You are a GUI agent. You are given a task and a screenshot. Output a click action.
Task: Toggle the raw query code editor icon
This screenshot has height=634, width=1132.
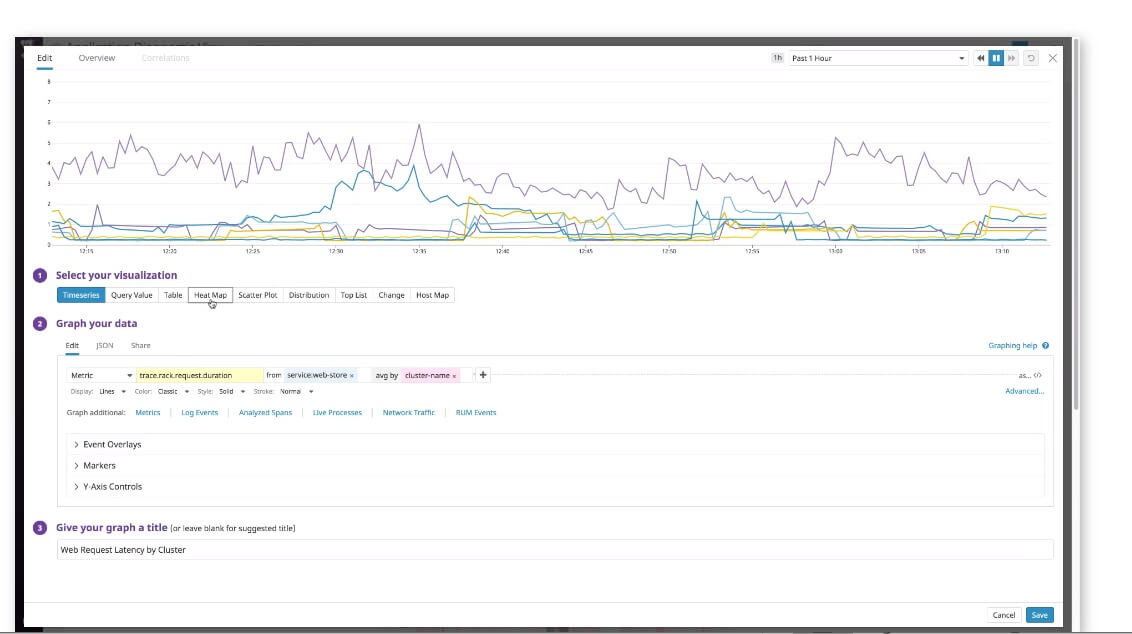point(1038,375)
